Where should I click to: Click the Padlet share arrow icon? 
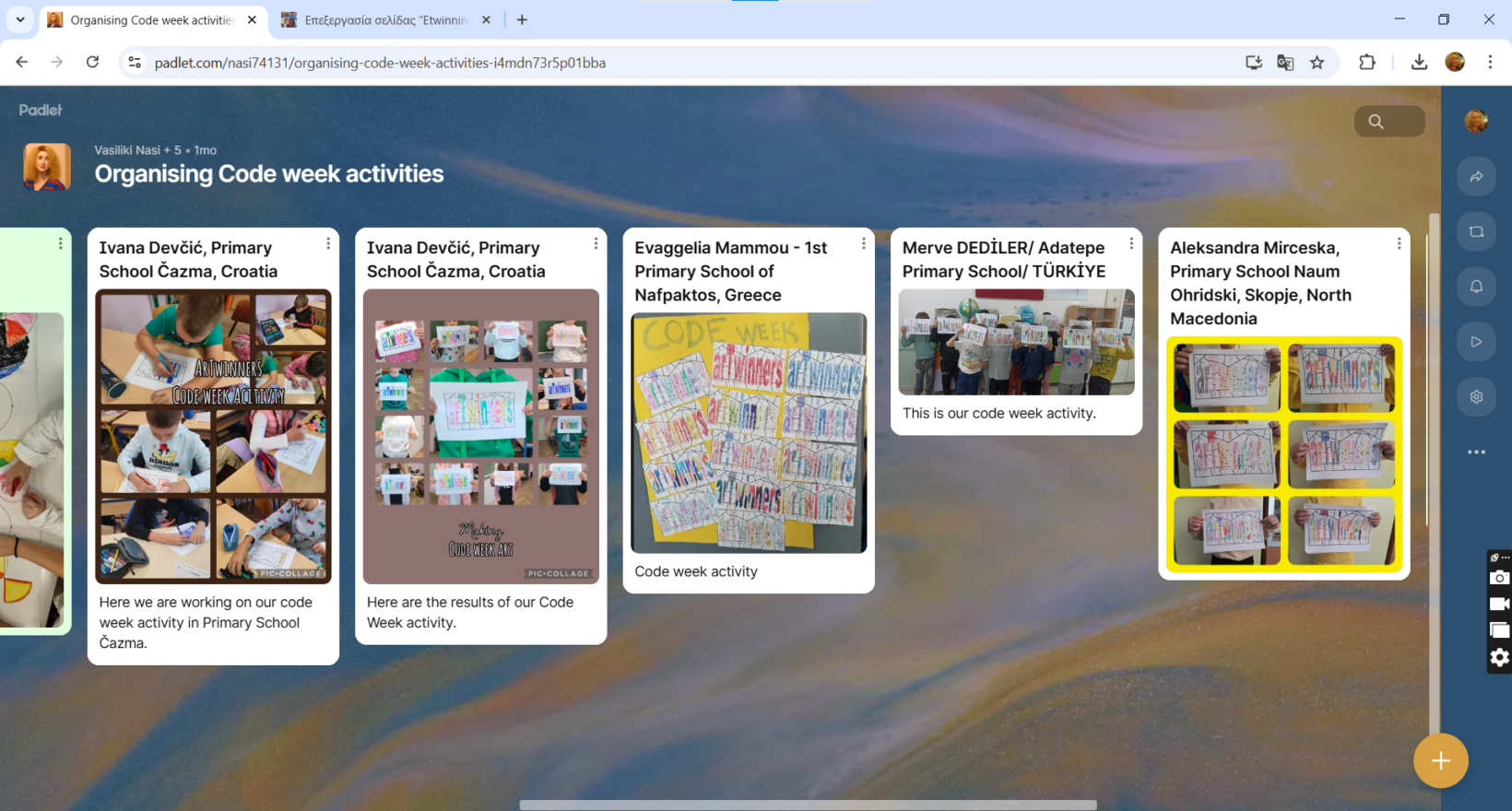1476,177
